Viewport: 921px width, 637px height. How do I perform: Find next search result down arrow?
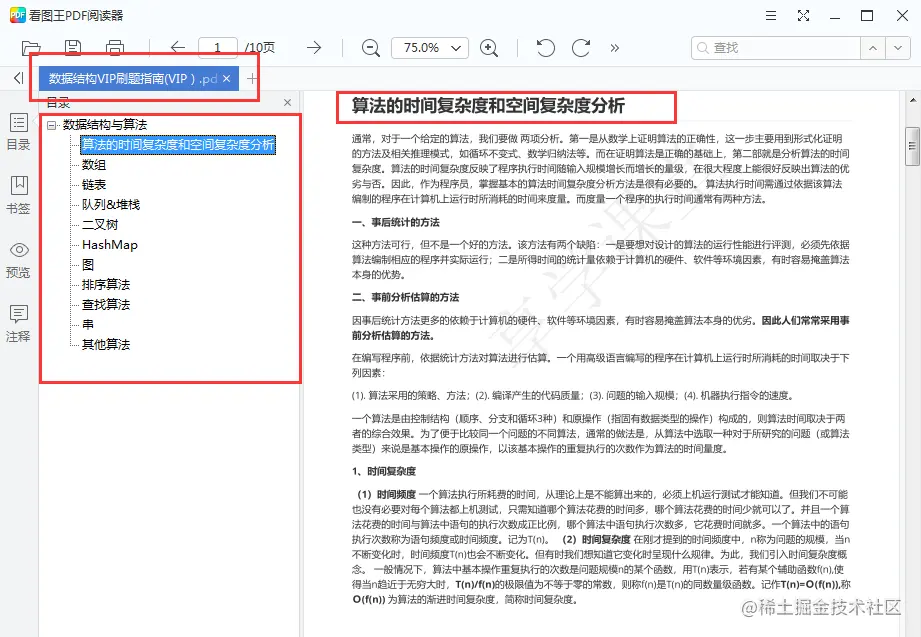tap(898, 48)
